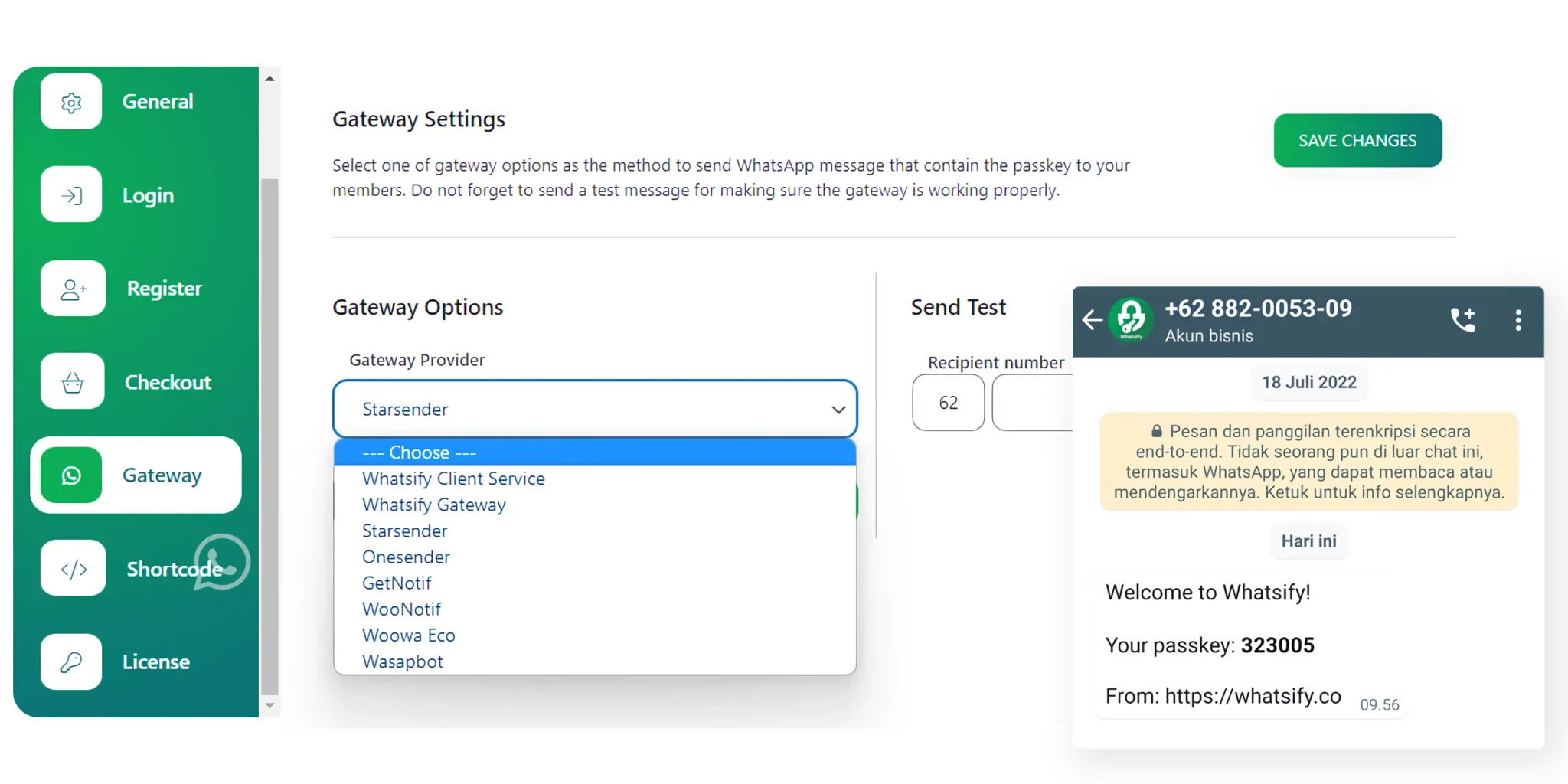This screenshot has height=784, width=1568.
Task: Click the Login arrow icon
Action: (x=71, y=195)
